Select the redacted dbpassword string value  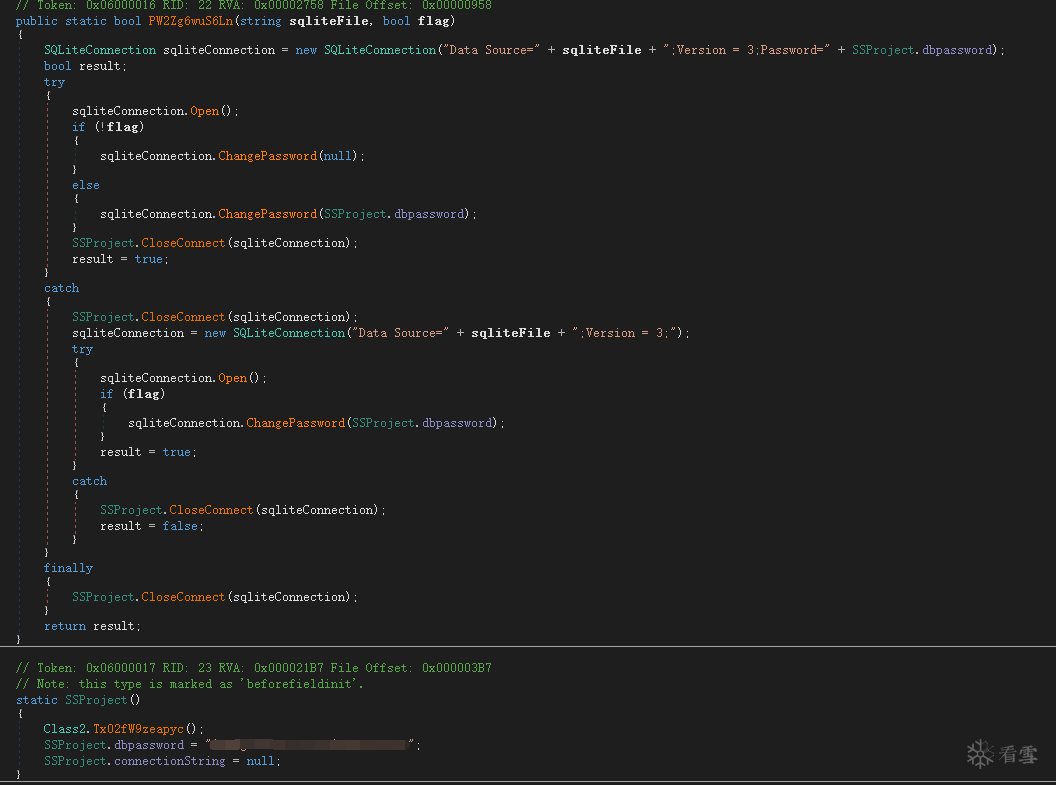[311, 745]
